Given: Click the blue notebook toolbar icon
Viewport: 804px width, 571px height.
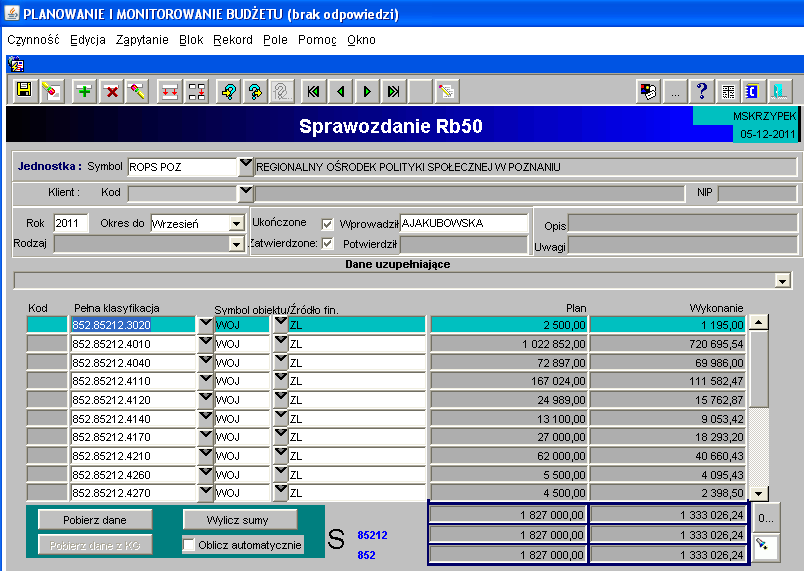Looking at the screenshot, I should point(753,91).
